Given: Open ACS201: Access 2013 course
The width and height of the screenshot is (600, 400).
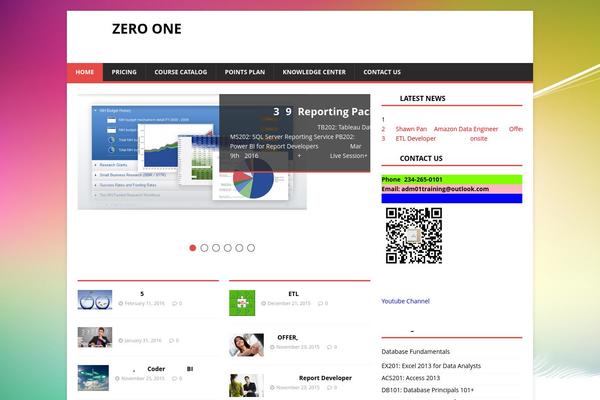Looking at the screenshot, I should (411, 378).
